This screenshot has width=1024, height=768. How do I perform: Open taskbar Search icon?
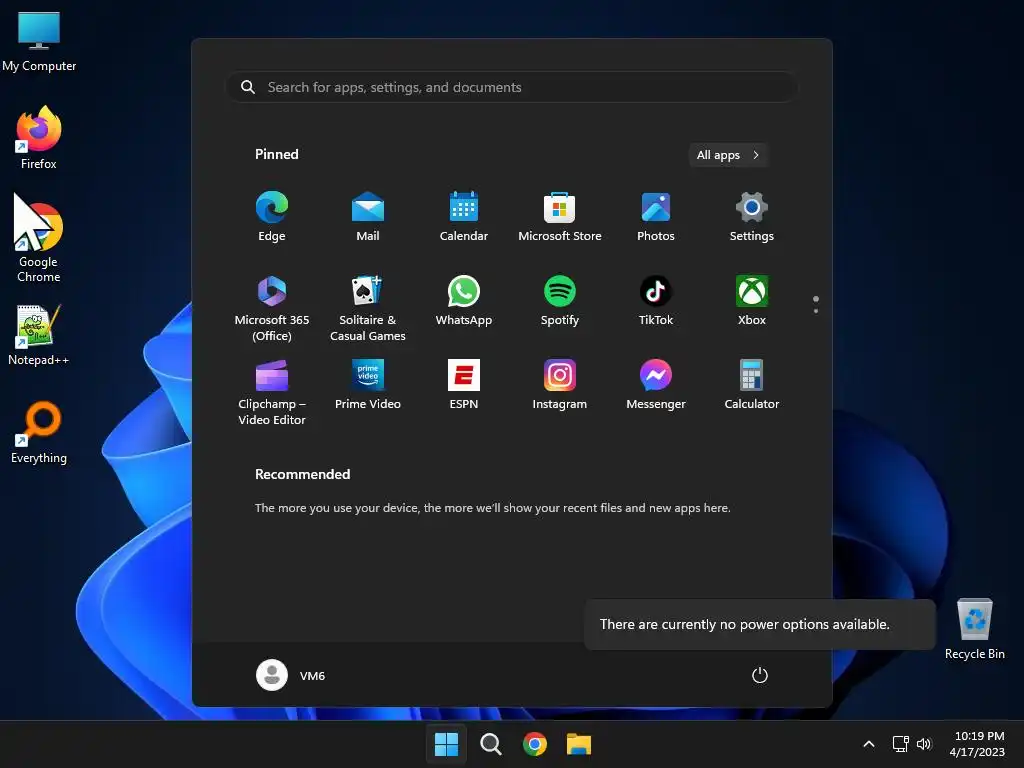pyautogui.click(x=490, y=744)
